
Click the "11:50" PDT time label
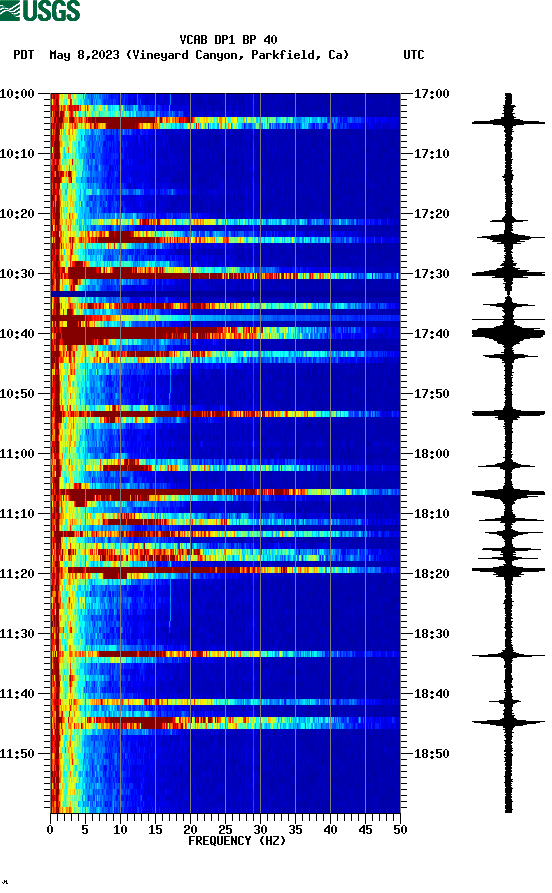pyautogui.click(x=17, y=753)
